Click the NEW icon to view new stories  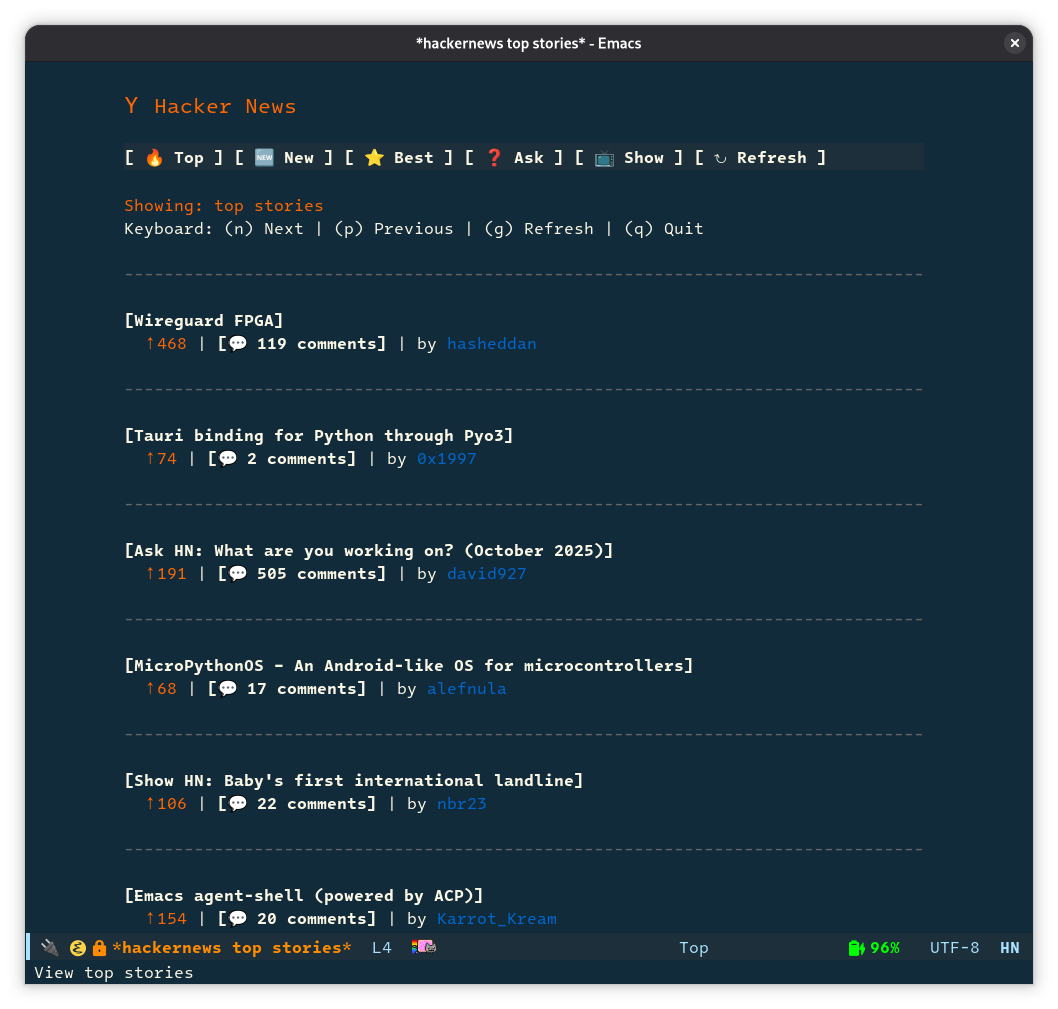(x=264, y=157)
